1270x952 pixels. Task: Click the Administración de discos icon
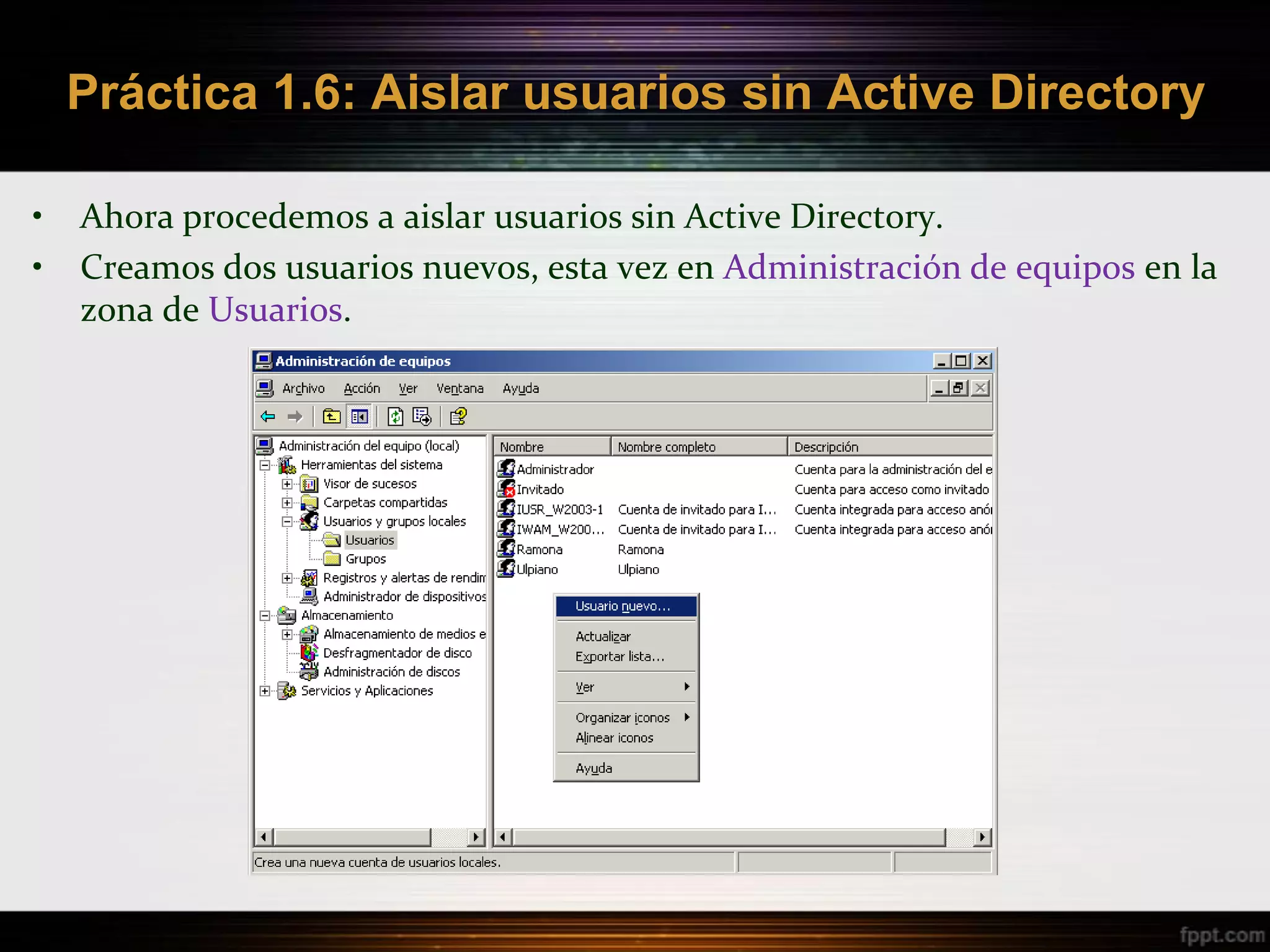point(309,671)
